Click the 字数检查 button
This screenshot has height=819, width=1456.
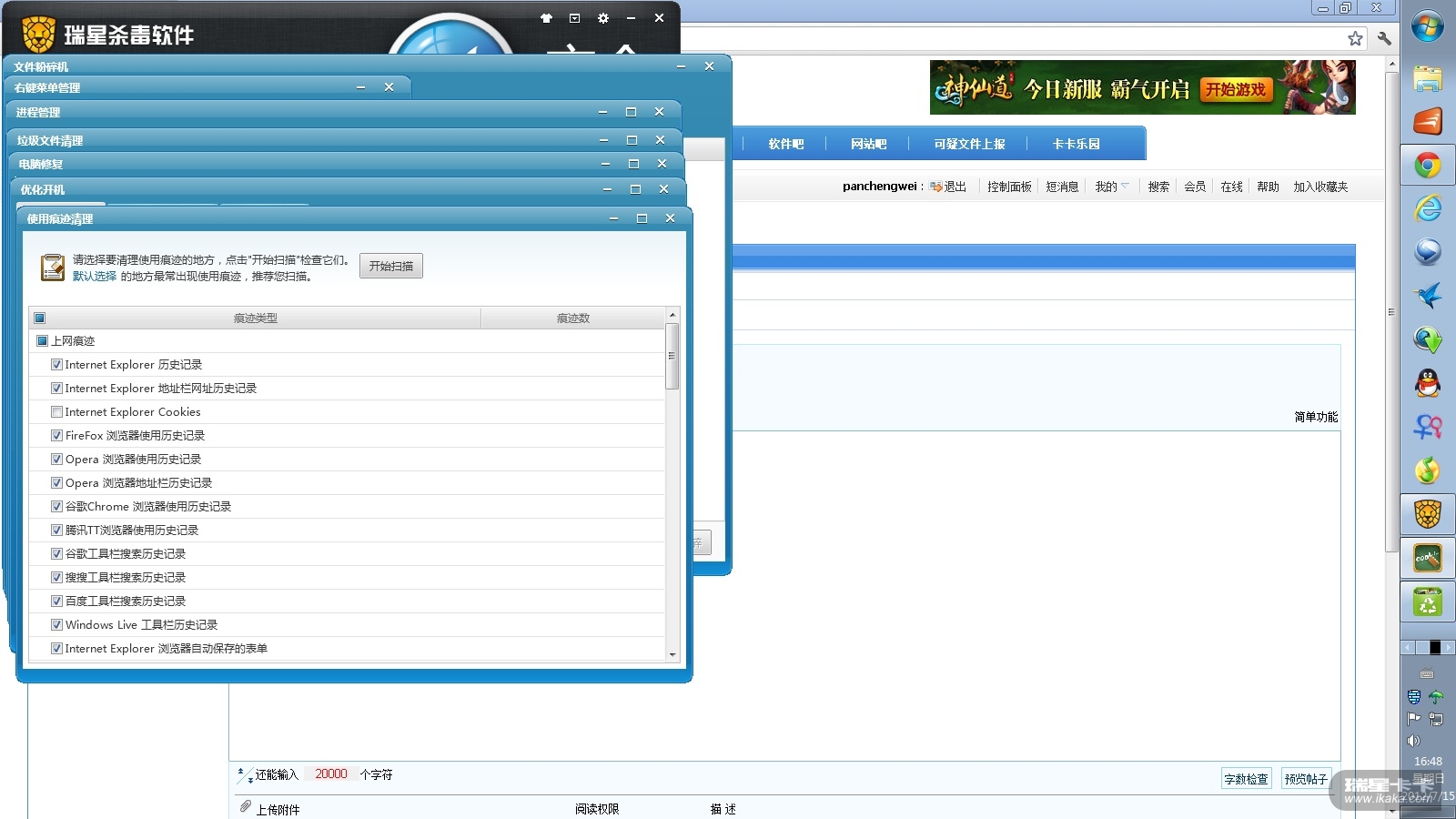pyautogui.click(x=1246, y=779)
